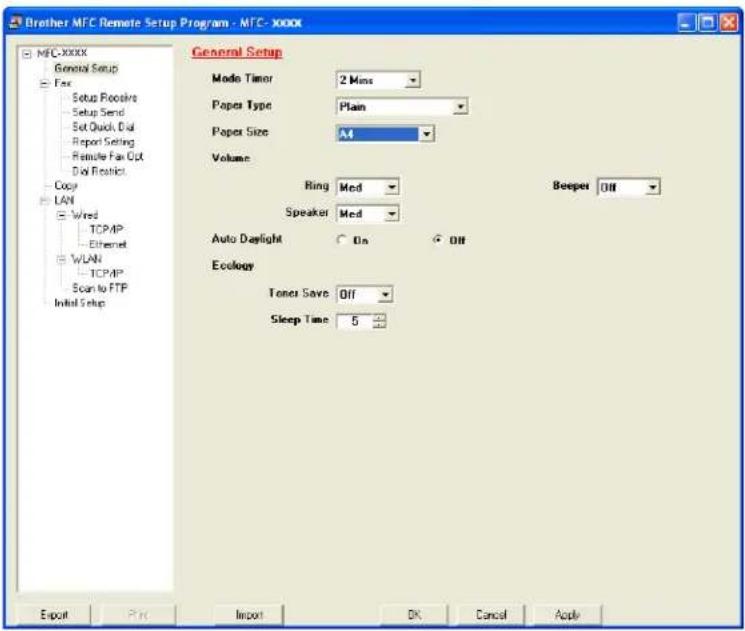
Task: Open the Setup Receive tree item
Action: click(105, 98)
